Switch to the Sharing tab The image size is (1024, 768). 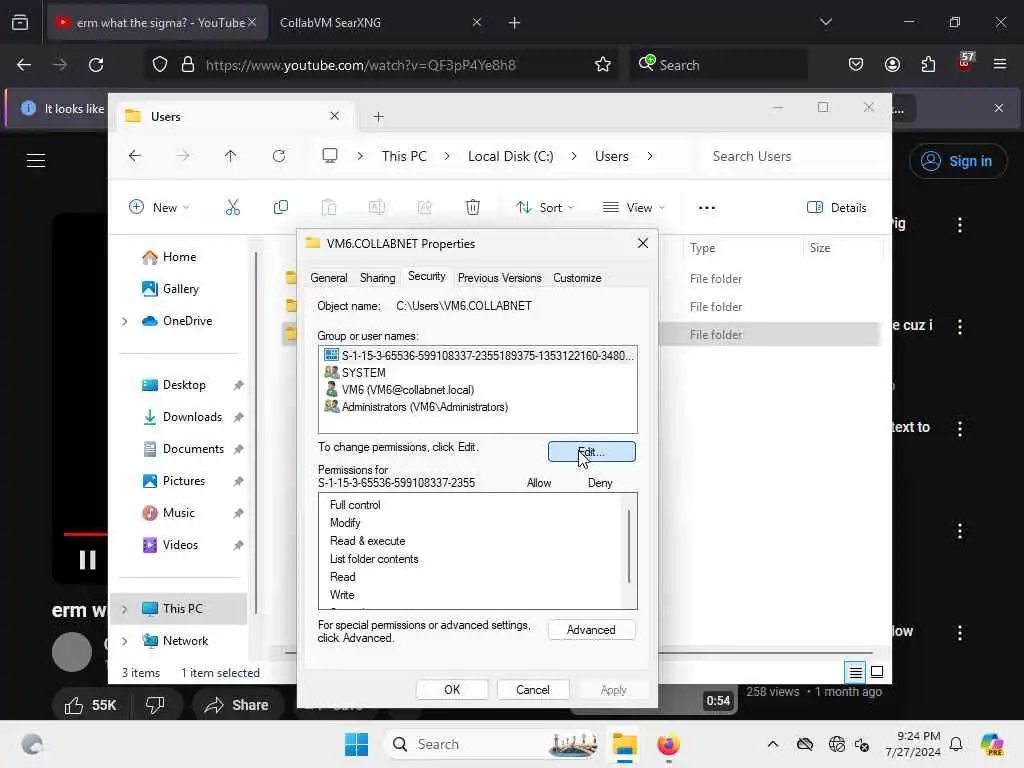click(x=377, y=278)
